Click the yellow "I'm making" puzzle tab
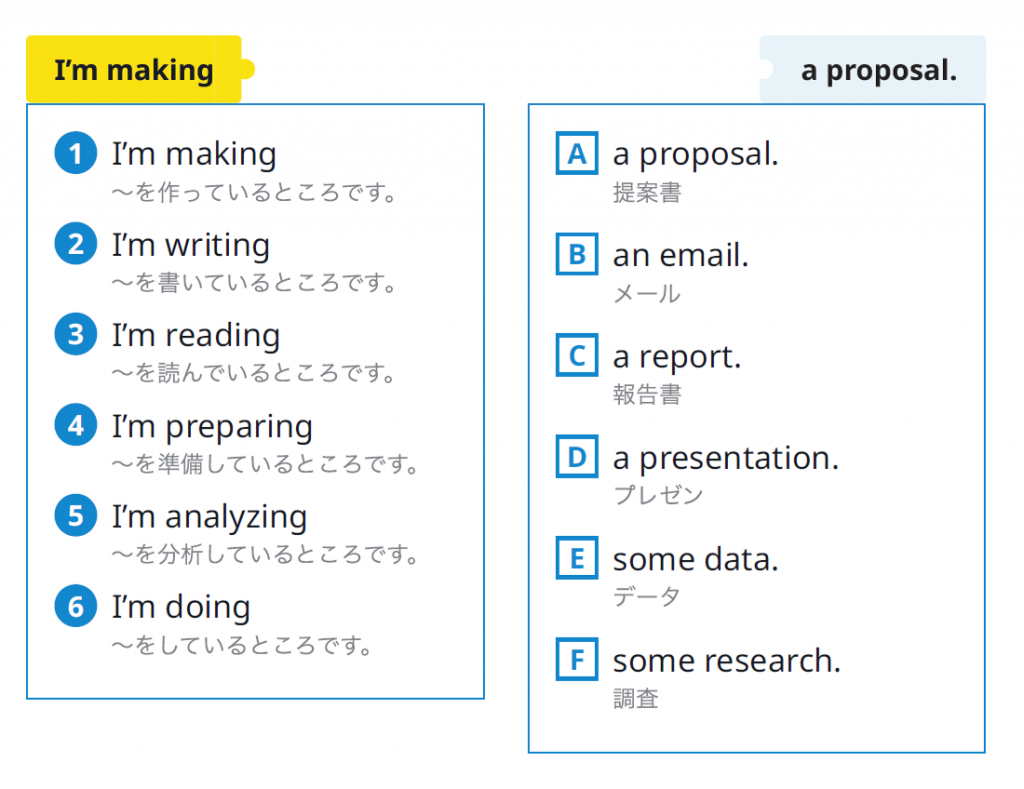Image resolution: width=1024 pixels, height=789 pixels. coord(134,70)
